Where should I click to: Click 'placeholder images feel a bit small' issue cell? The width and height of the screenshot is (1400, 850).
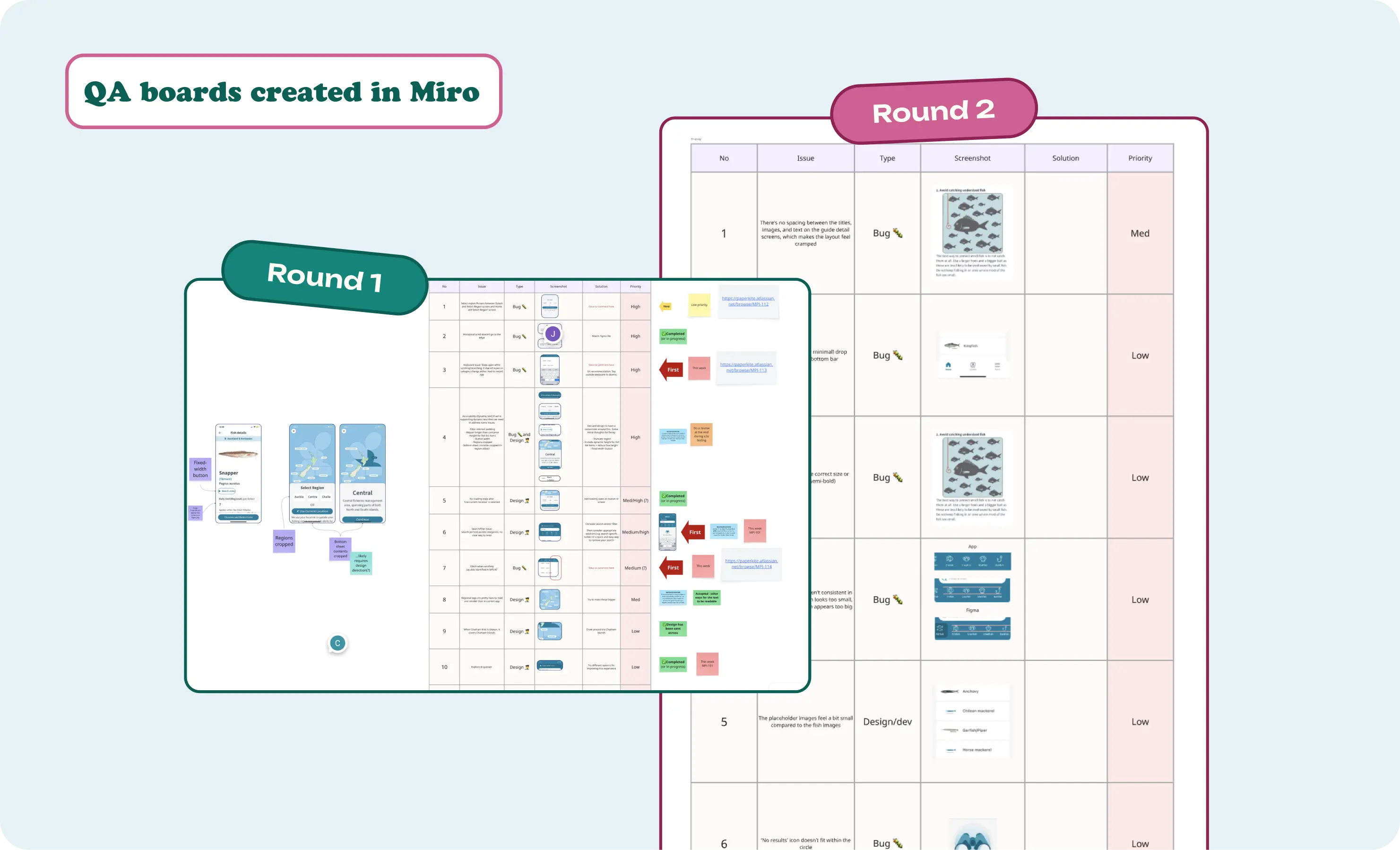[805, 721]
